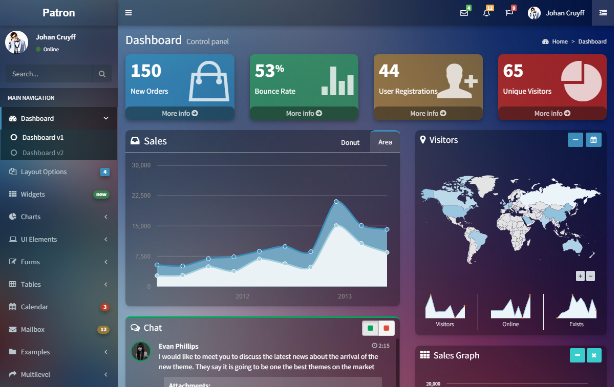Expand the Multilevel submenu arrow

106,374
